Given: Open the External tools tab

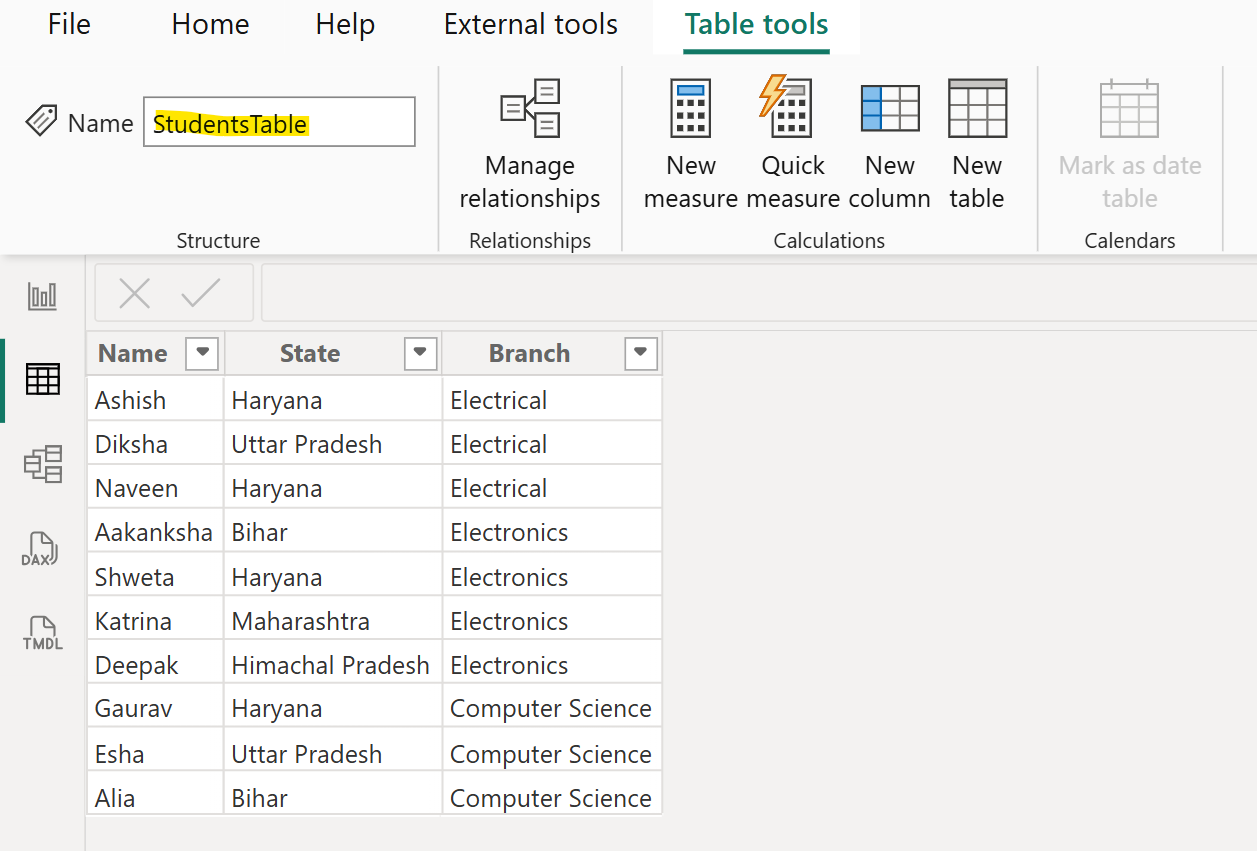Looking at the screenshot, I should 530,24.
